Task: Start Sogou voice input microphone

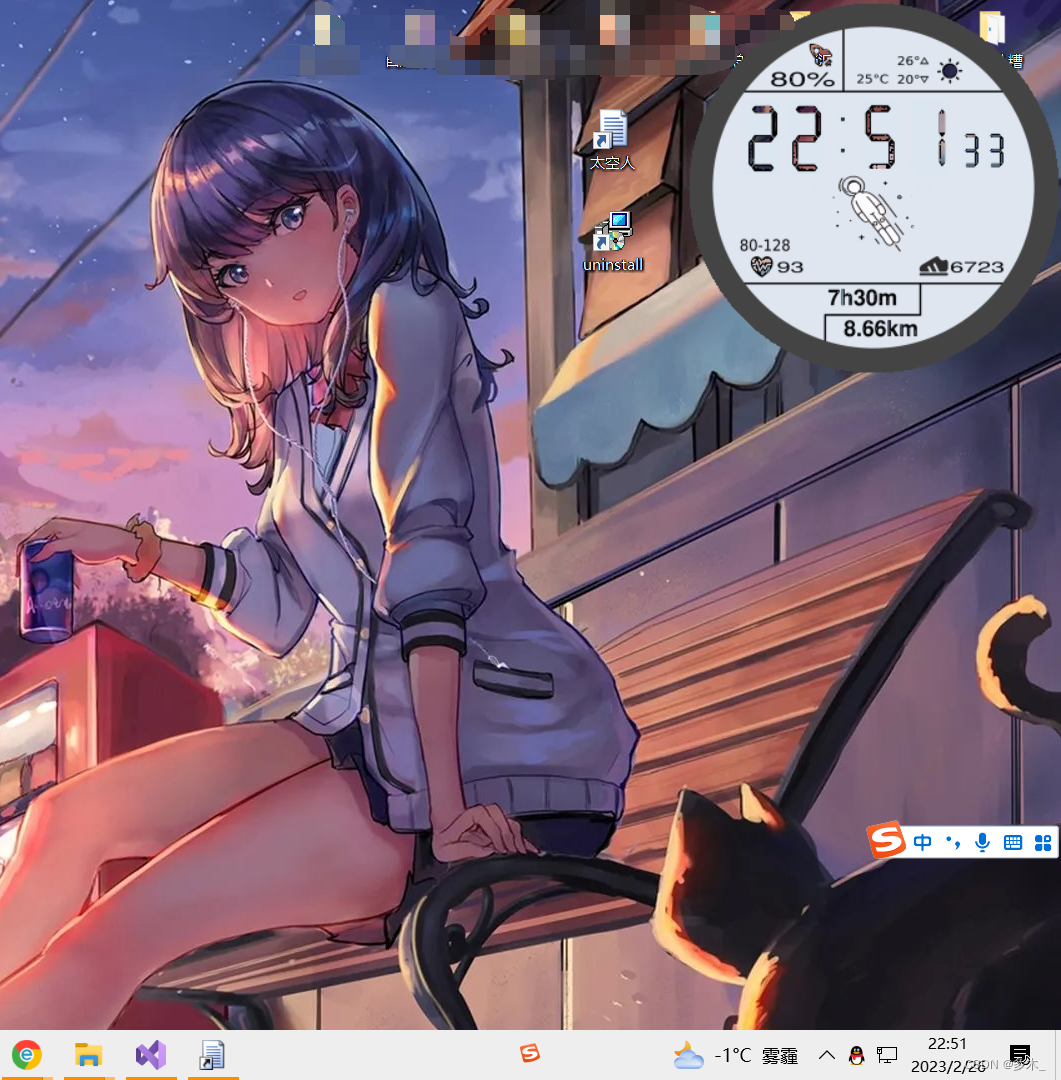Action: point(982,842)
